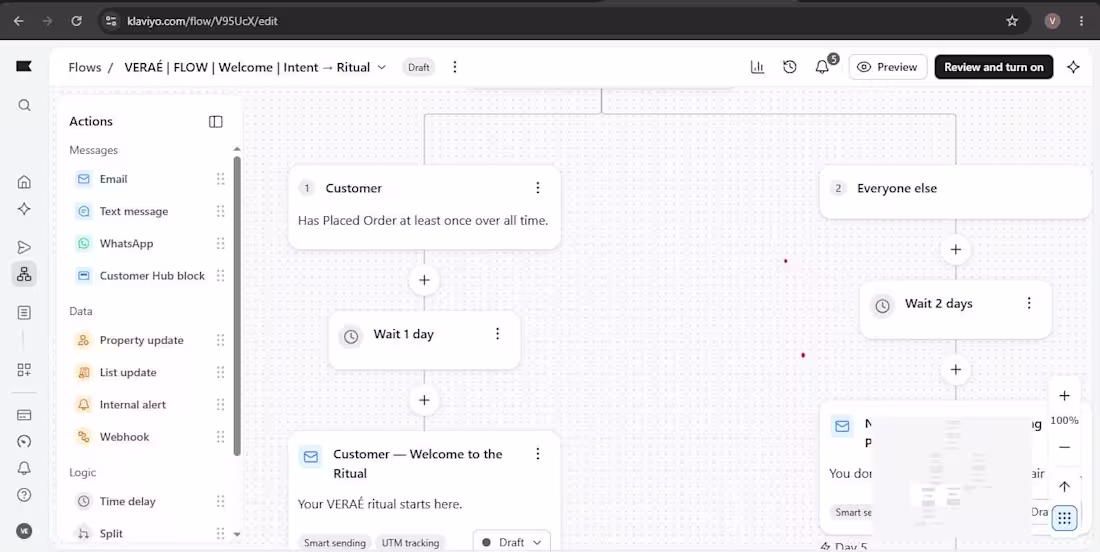
Task: Click drag handle beside Webhook action
Action: coord(220,437)
